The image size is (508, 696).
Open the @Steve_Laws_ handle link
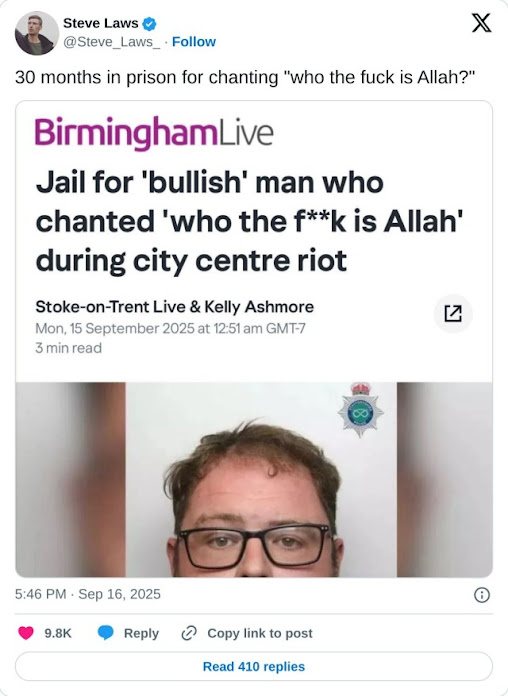[112, 42]
